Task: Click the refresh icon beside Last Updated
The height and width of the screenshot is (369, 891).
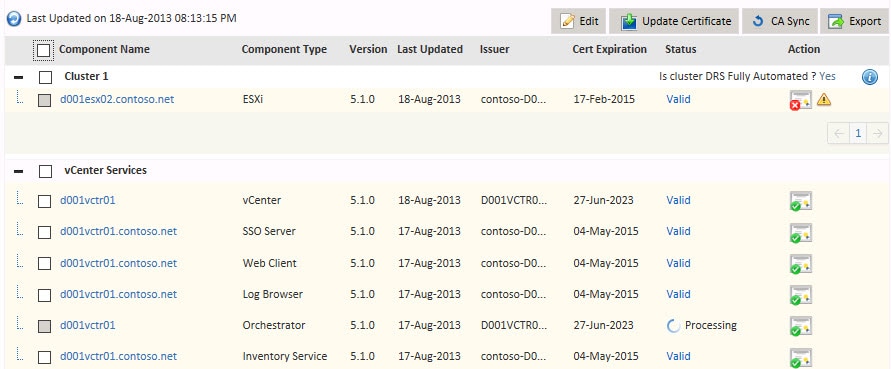Action: 14,19
